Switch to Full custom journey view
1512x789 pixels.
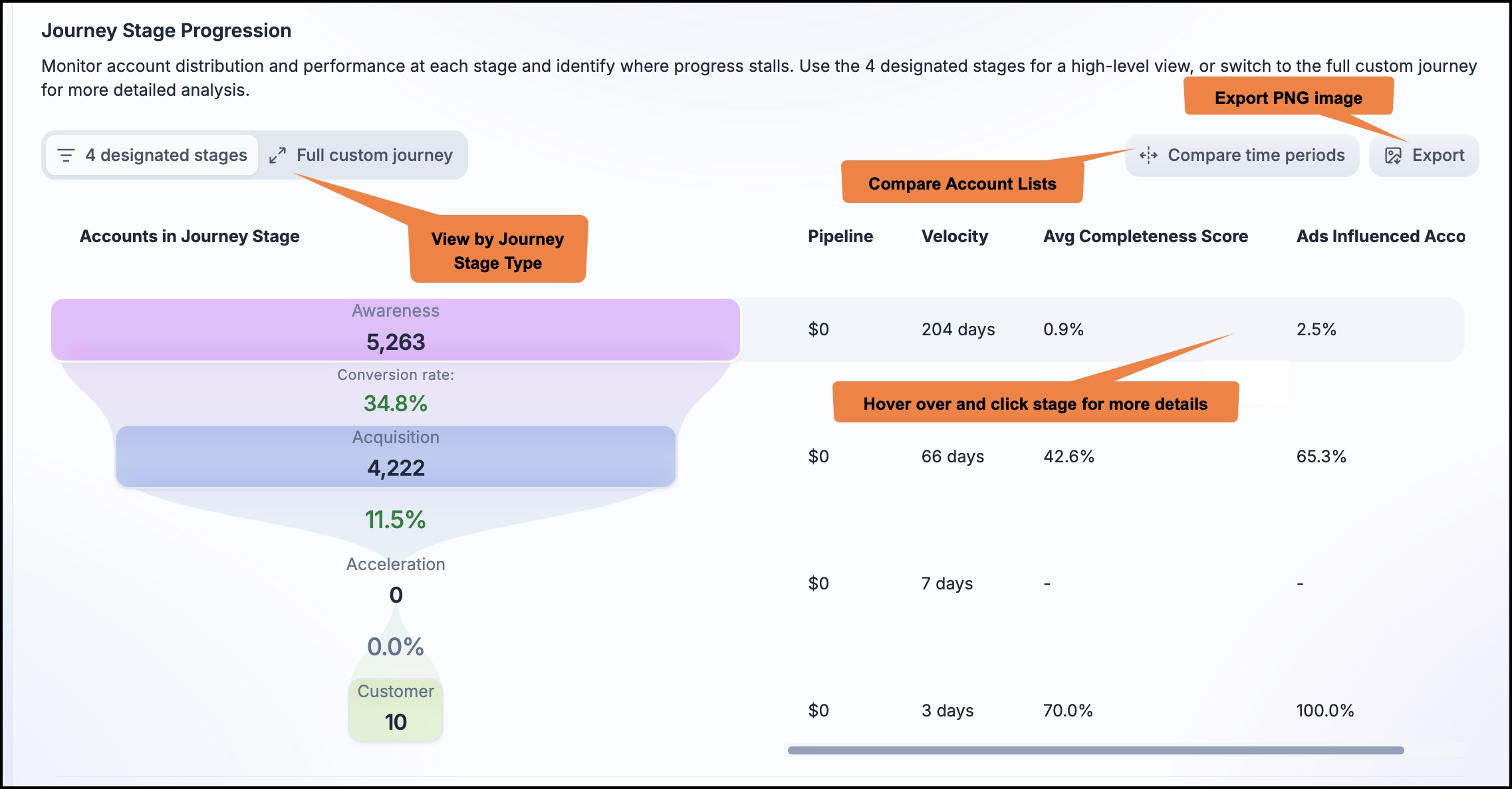point(362,156)
